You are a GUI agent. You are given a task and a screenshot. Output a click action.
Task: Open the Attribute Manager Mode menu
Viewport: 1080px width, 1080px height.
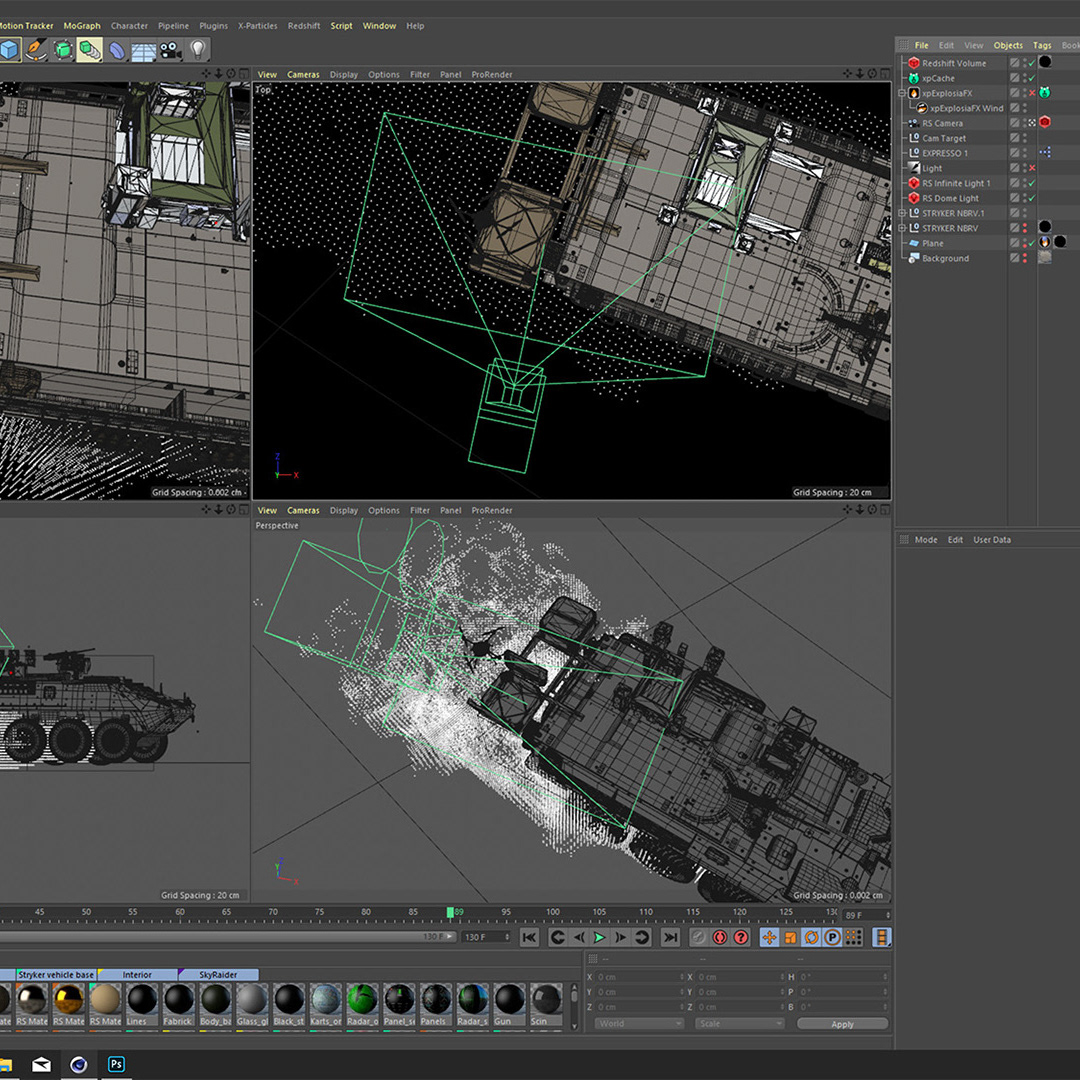pyautogui.click(x=926, y=539)
